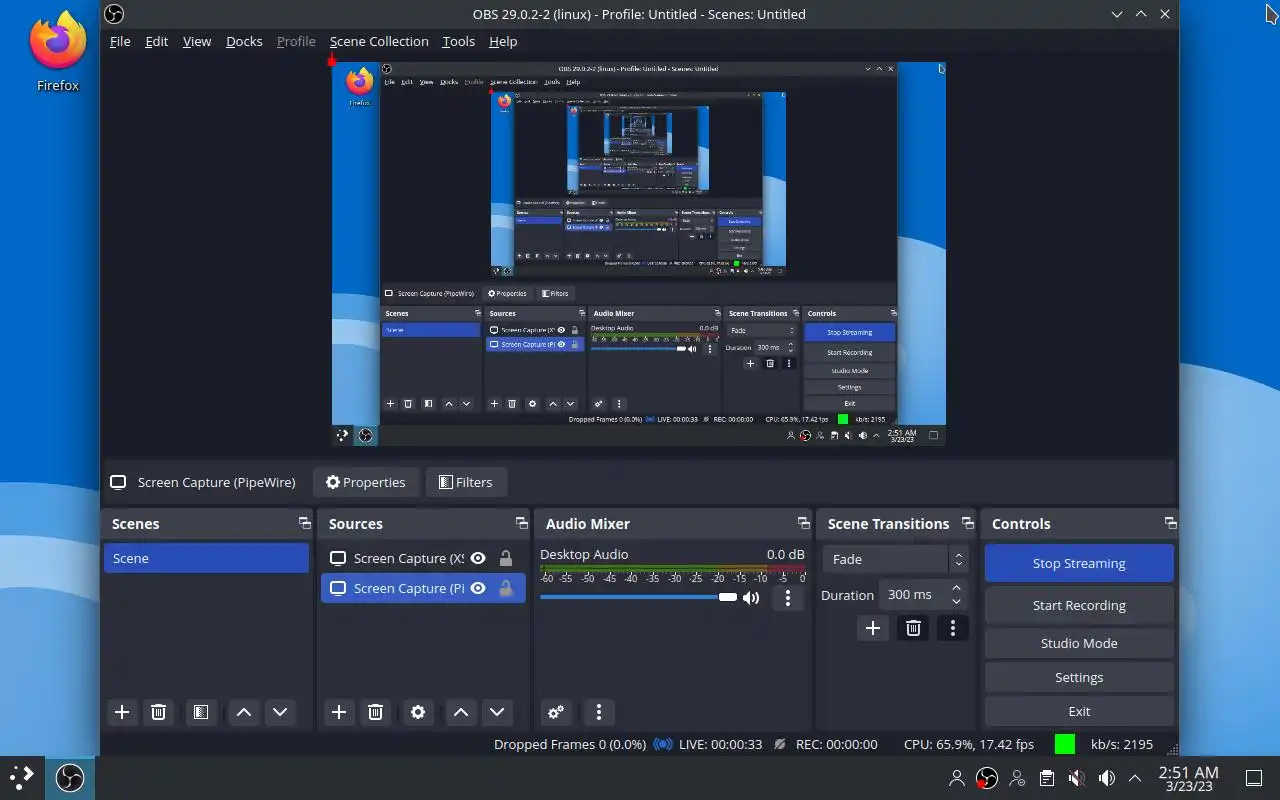1280x800 pixels.
Task: Click OBS Studio taskbar entry
Action: tap(70, 777)
